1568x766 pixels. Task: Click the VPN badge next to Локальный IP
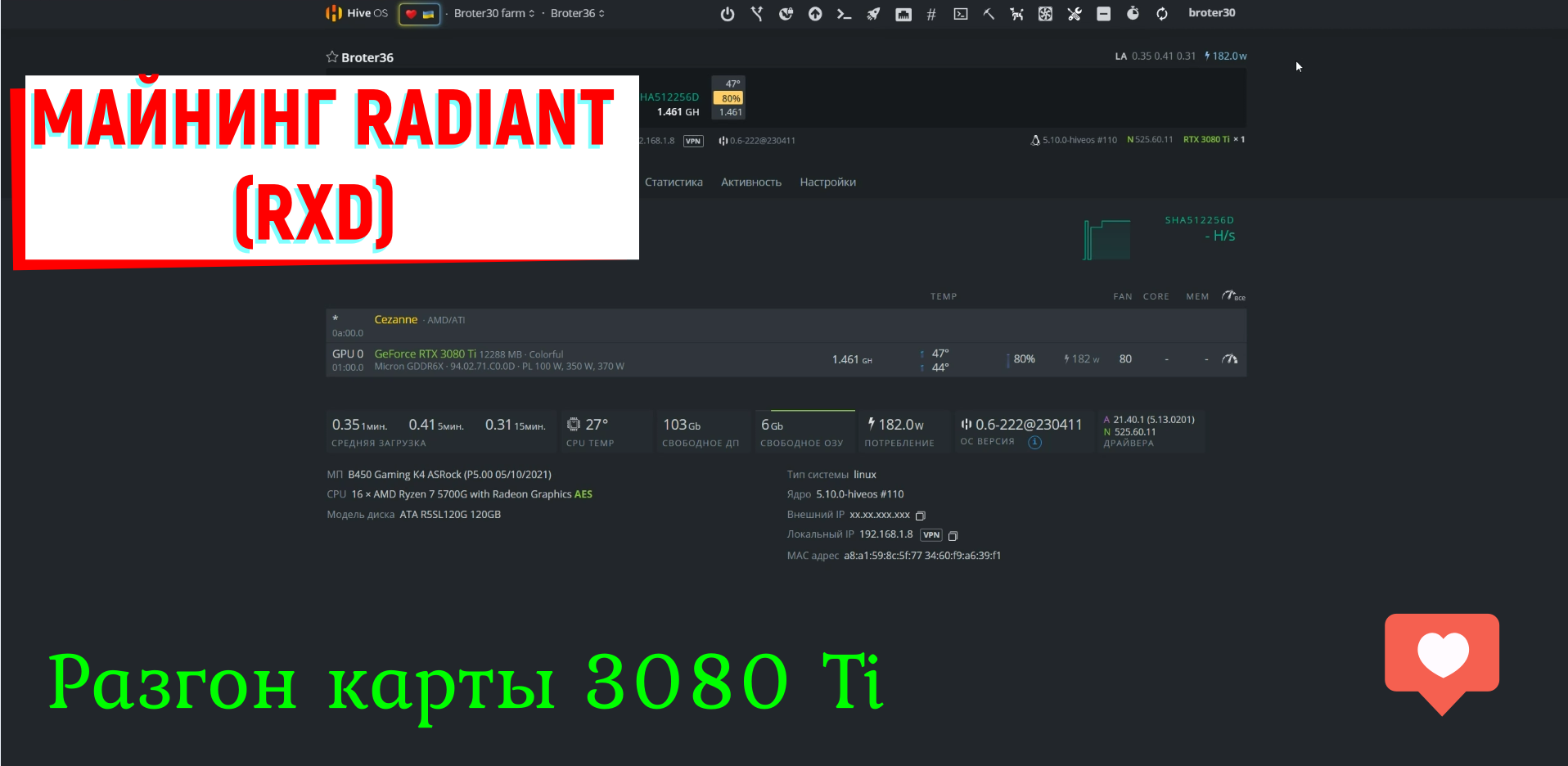(931, 535)
